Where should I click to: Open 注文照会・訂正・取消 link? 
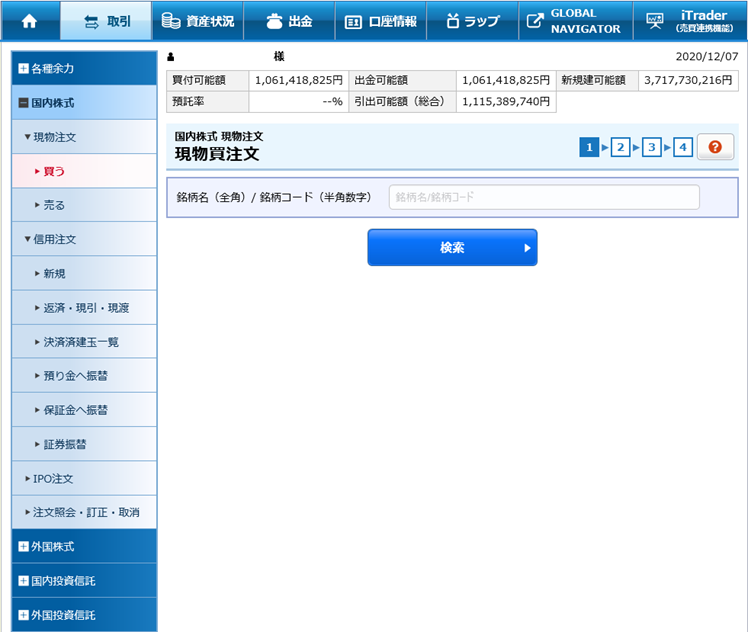[x=84, y=512]
